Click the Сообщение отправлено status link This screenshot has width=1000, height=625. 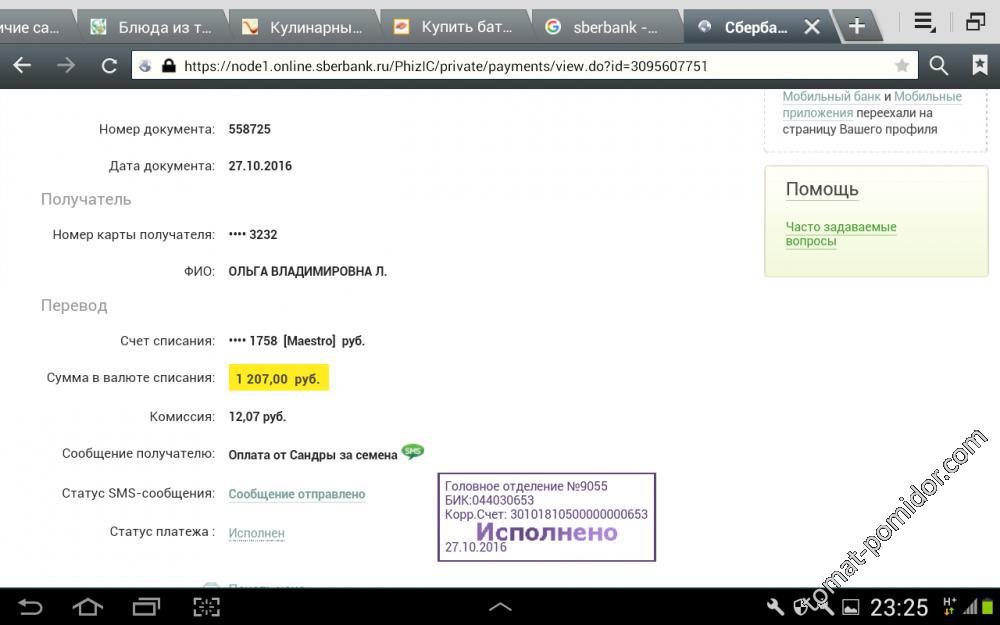[x=297, y=494]
